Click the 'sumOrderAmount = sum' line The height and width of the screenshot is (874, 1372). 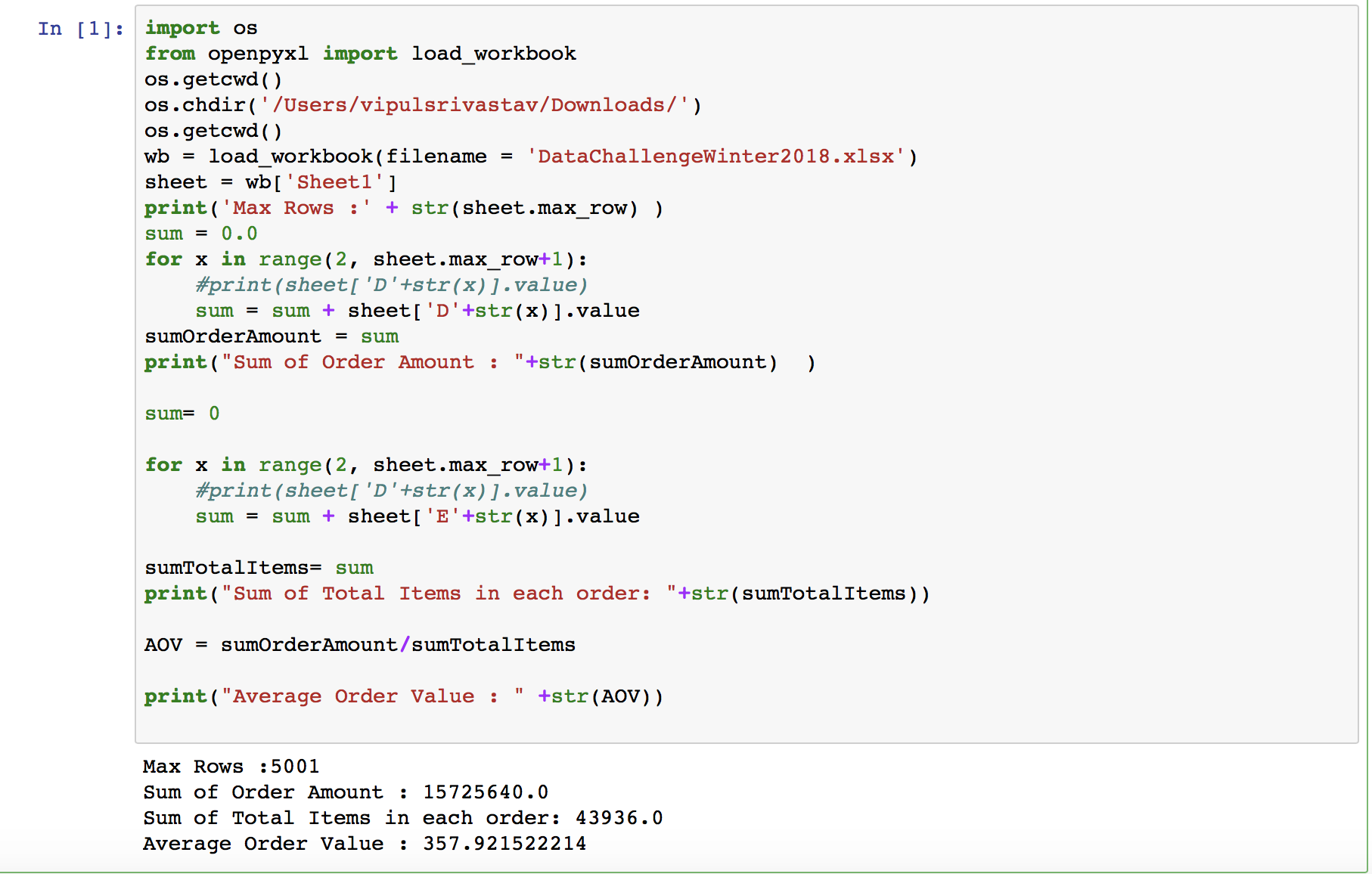272,336
